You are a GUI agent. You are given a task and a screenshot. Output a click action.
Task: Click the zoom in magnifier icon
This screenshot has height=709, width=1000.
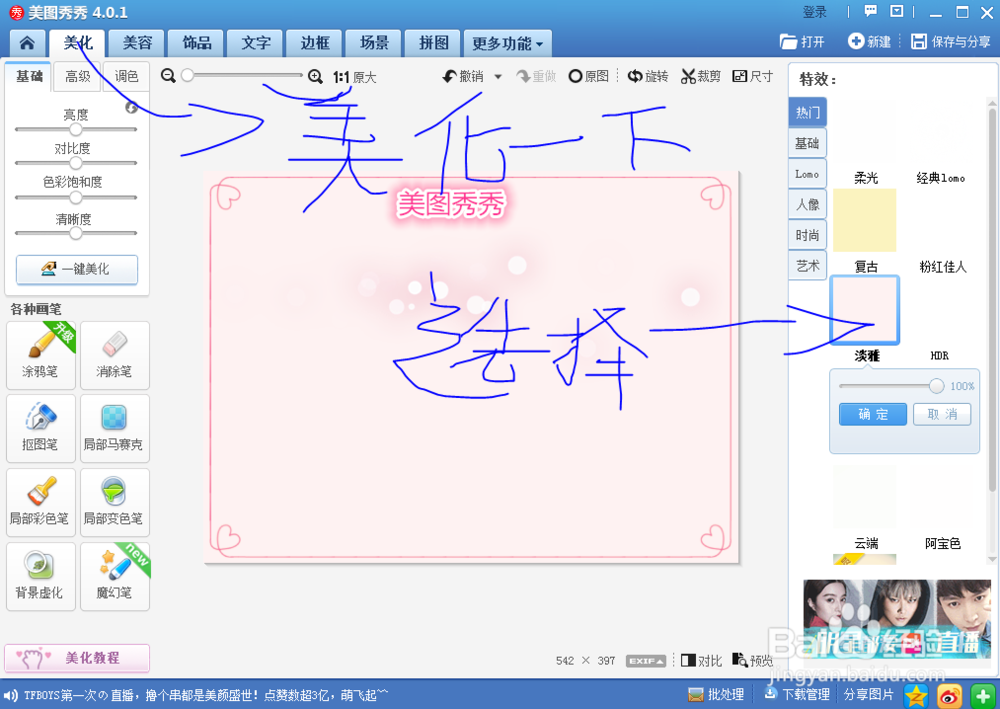[x=315, y=77]
